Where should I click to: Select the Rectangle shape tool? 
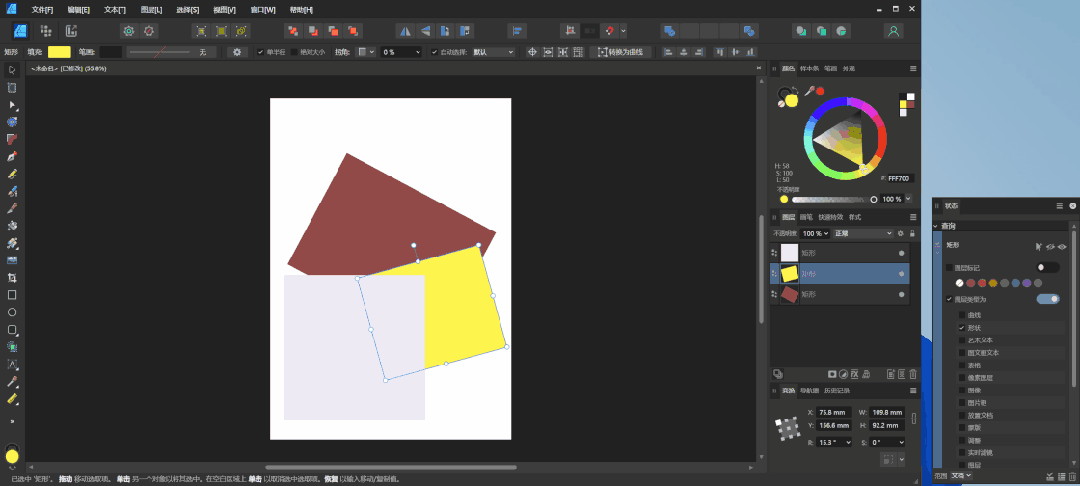12,295
